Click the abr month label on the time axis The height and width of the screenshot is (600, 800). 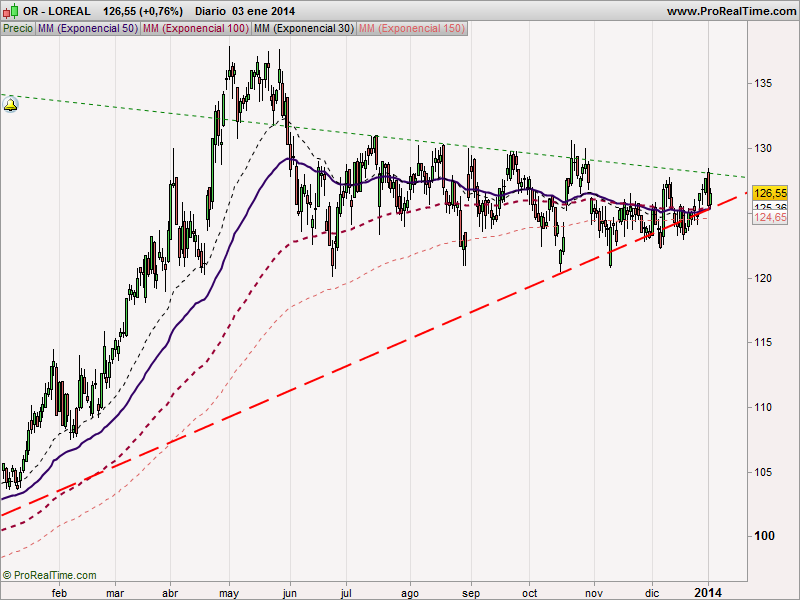pos(170,593)
